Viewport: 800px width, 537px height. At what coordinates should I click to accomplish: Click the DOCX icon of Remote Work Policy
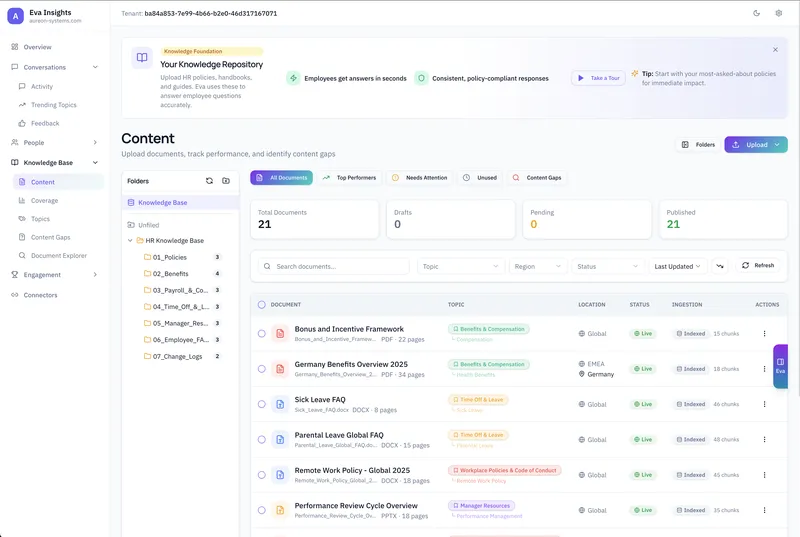(x=280, y=475)
